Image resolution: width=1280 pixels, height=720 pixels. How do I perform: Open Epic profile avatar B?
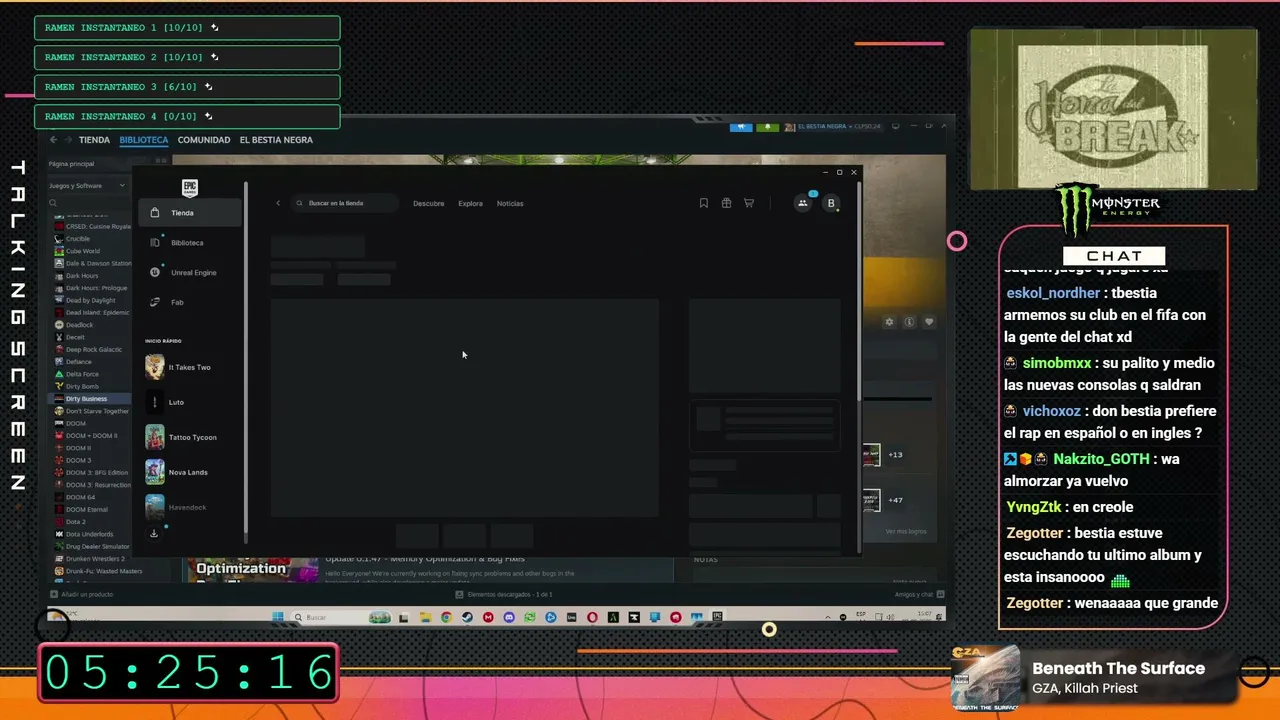(830, 203)
